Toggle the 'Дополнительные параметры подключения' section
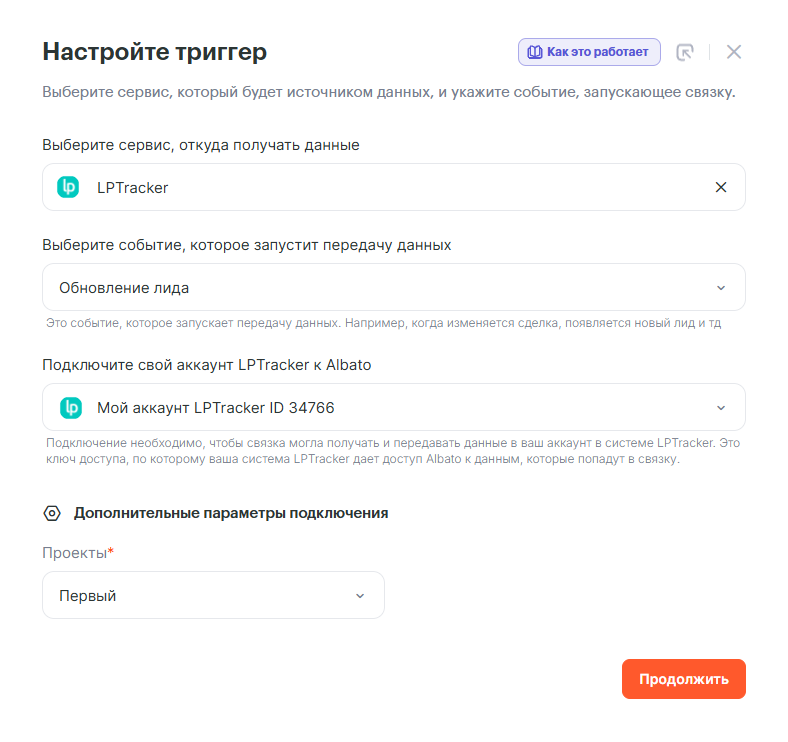This screenshot has height=742, width=788. click(231, 513)
